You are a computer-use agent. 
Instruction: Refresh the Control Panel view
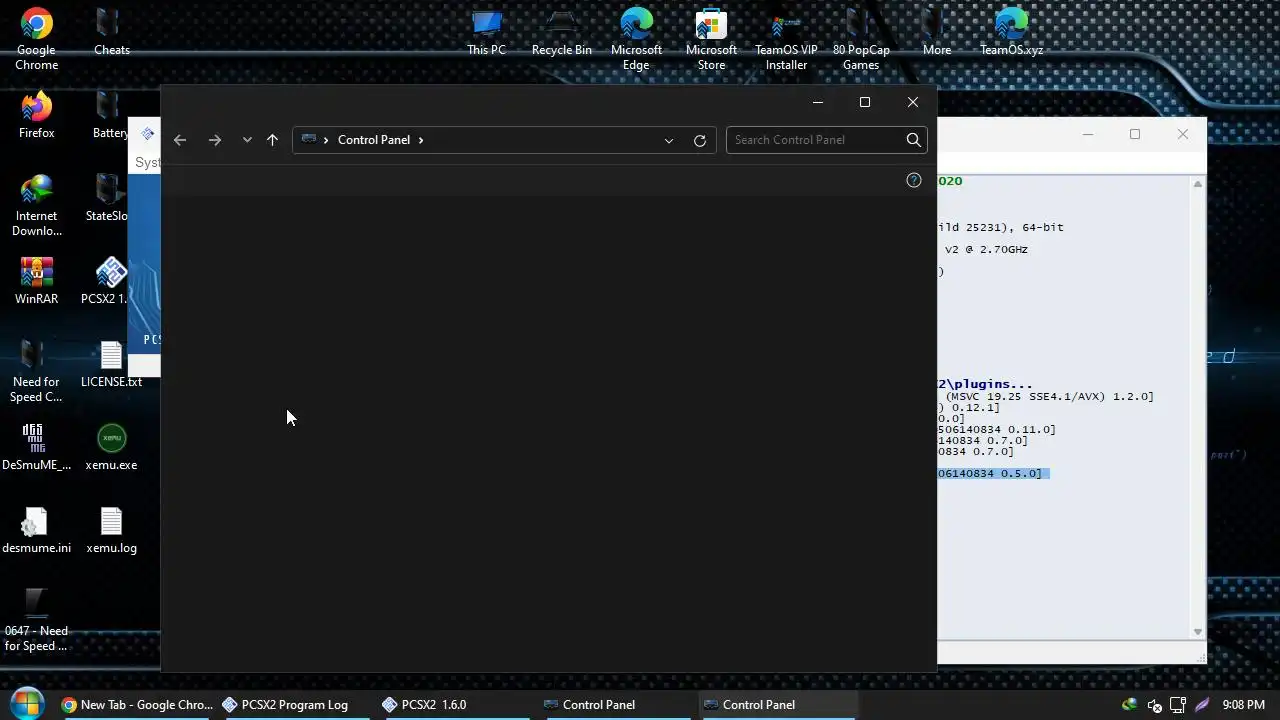coord(700,140)
